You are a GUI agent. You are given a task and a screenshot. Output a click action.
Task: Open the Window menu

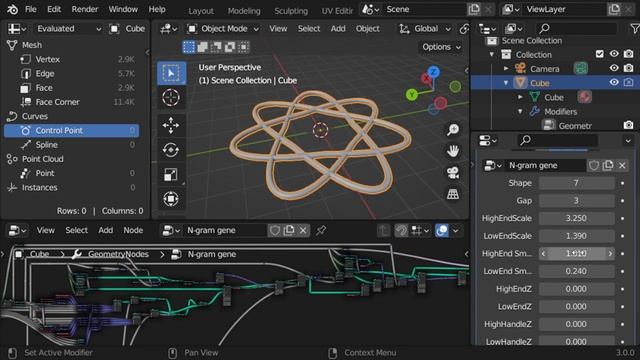(x=123, y=9)
